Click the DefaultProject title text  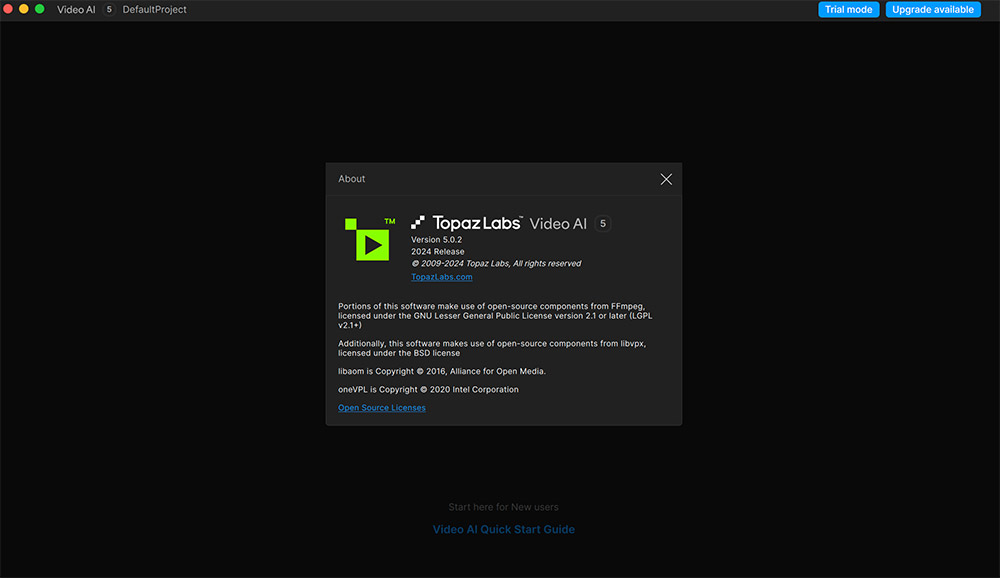coord(154,10)
